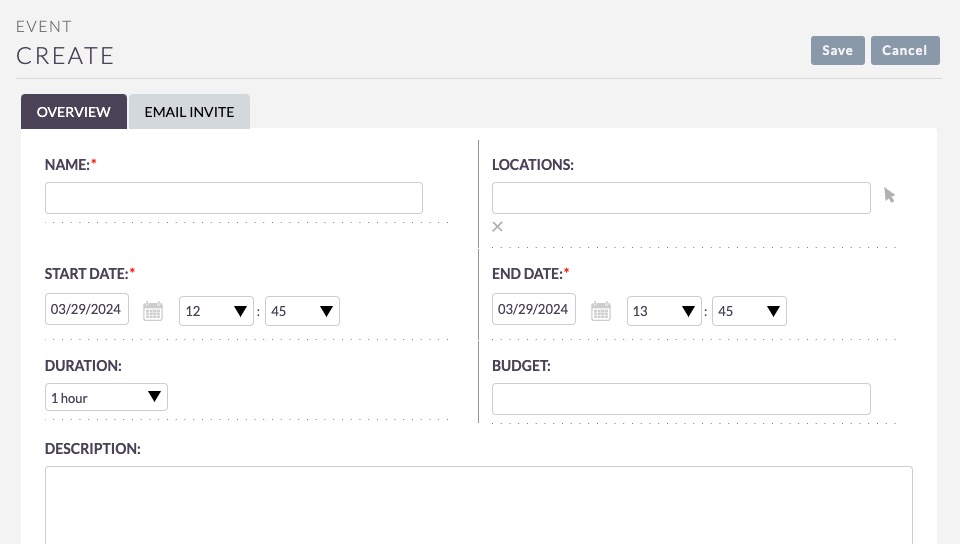Click the 'EVENT' module title text
The height and width of the screenshot is (544, 960).
(44, 26)
